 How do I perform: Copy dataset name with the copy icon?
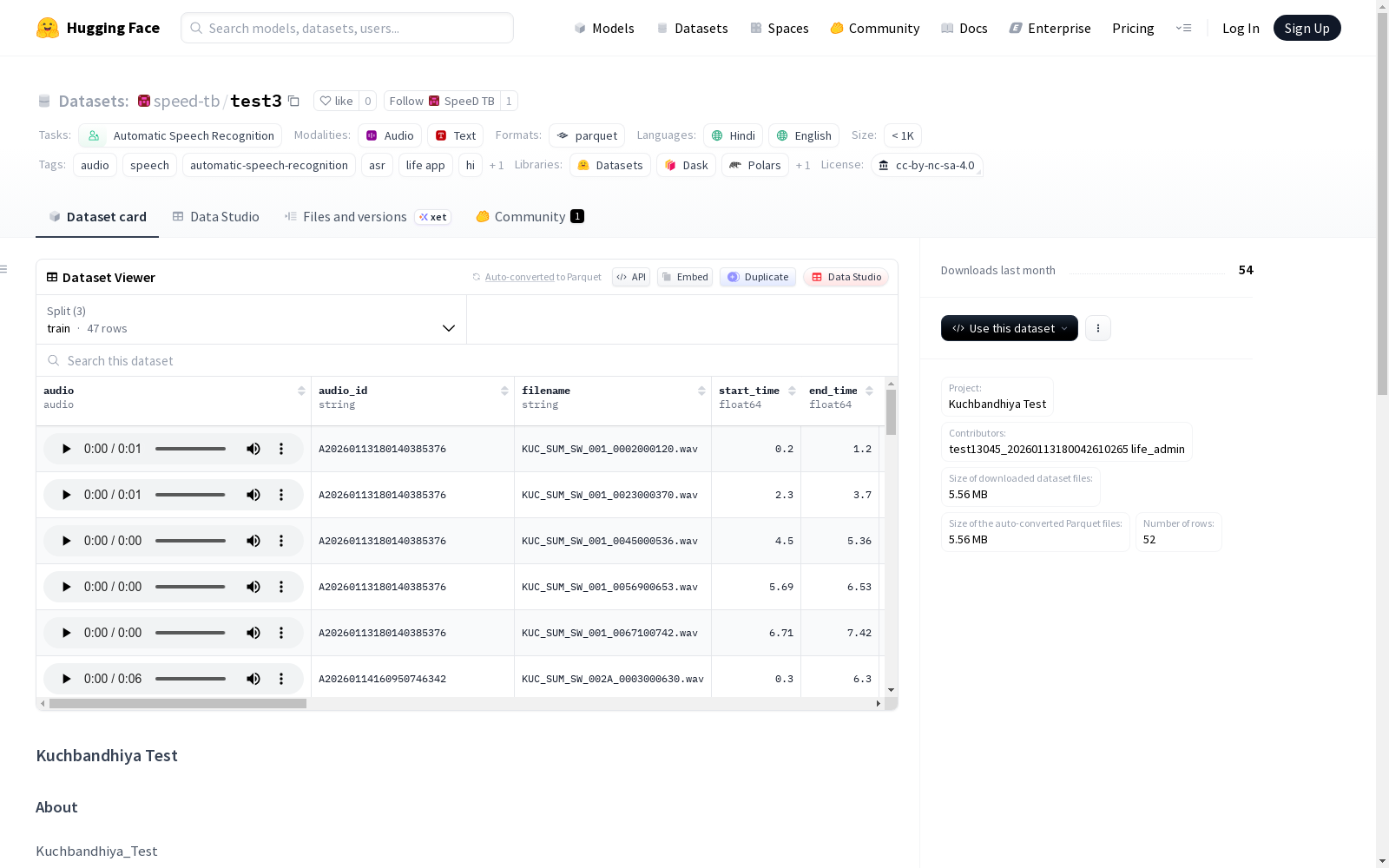pyautogui.click(x=293, y=101)
